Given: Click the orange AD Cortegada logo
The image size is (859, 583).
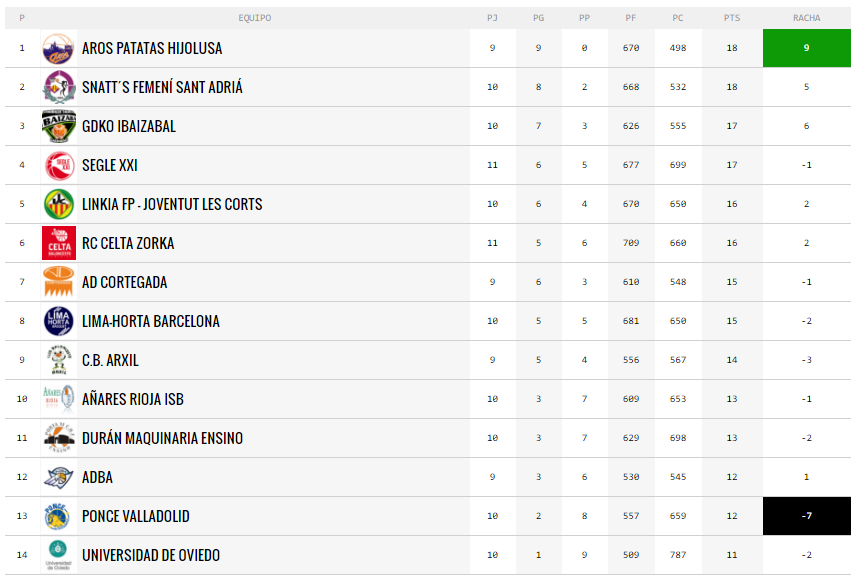Looking at the screenshot, I should click(x=59, y=282).
